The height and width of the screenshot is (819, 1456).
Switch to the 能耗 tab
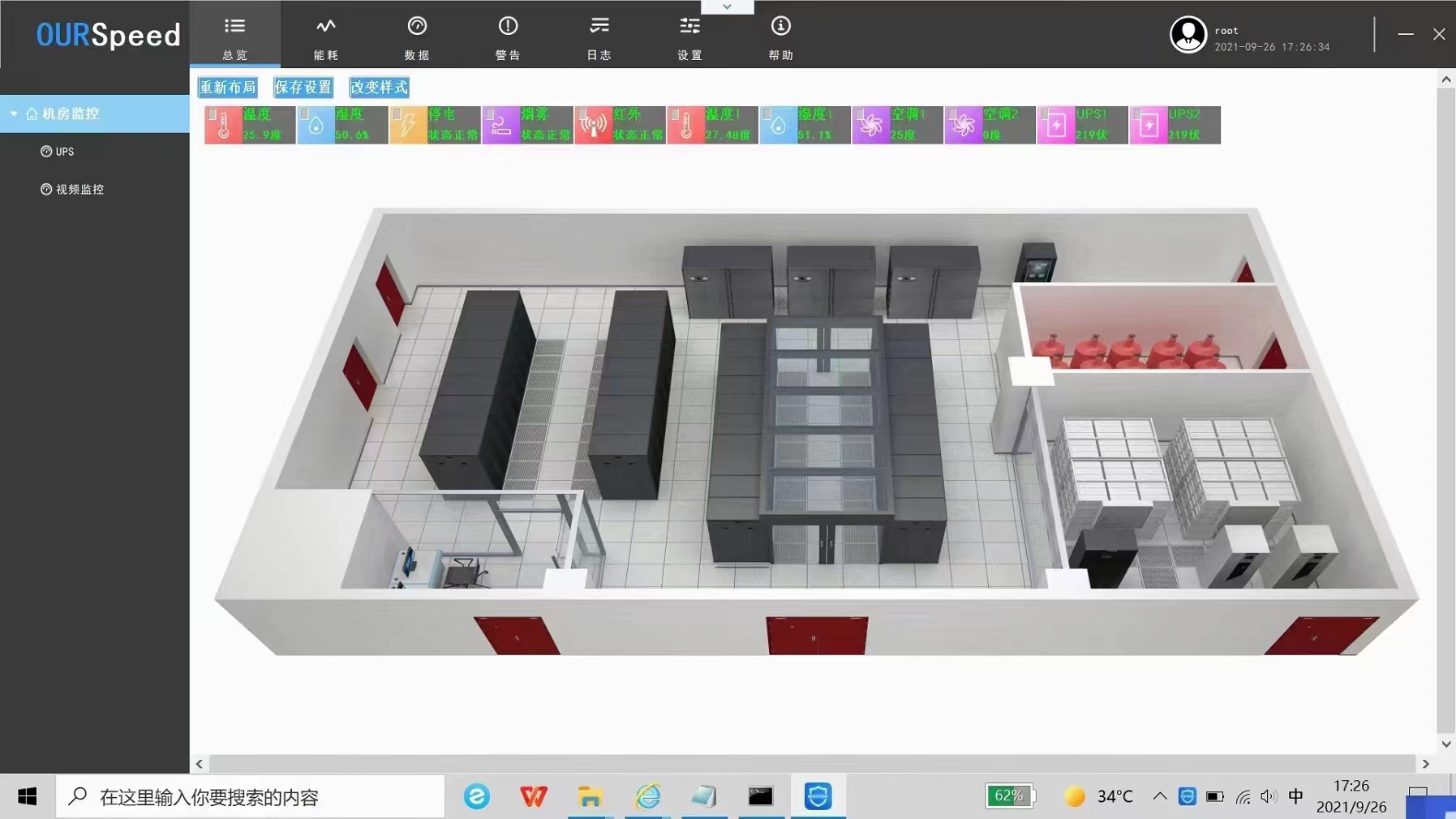click(325, 36)
